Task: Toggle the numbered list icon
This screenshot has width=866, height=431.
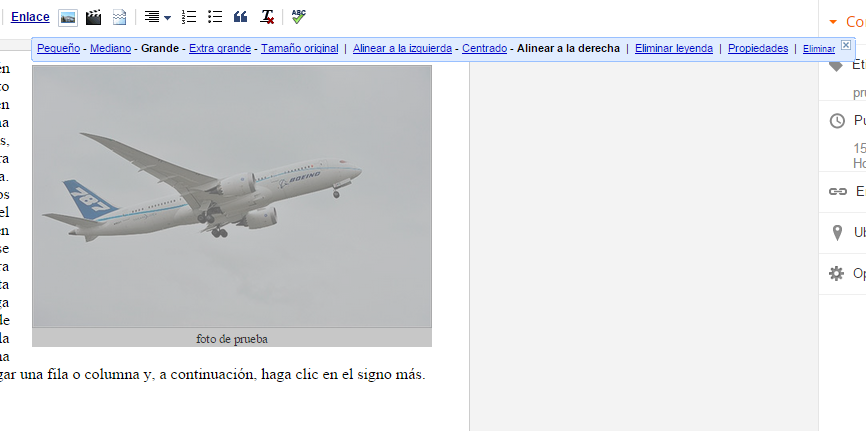Action: 189,17
